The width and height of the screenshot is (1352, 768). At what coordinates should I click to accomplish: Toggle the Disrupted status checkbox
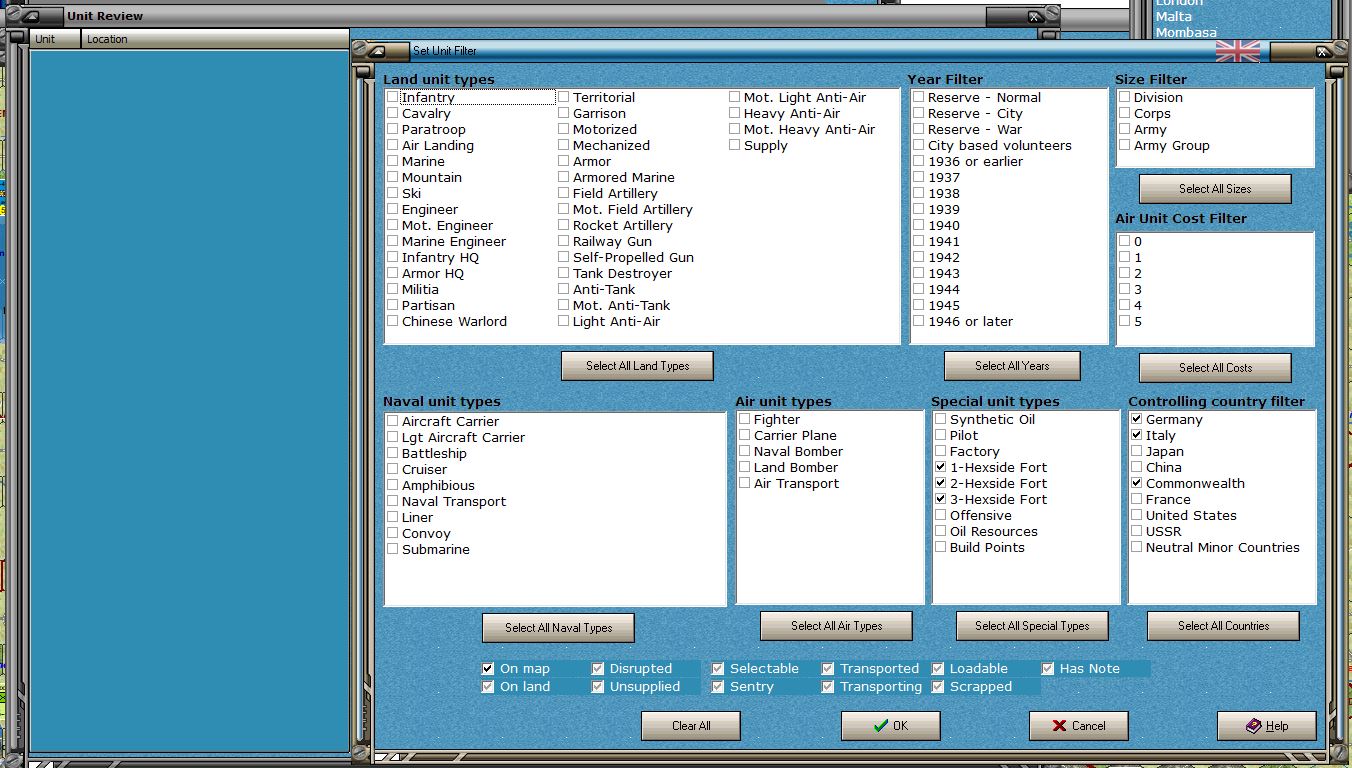[x=598, y=669]
